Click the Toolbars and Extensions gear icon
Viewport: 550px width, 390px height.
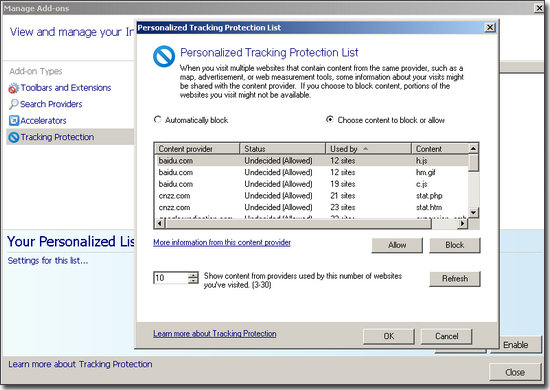point(13,88)
